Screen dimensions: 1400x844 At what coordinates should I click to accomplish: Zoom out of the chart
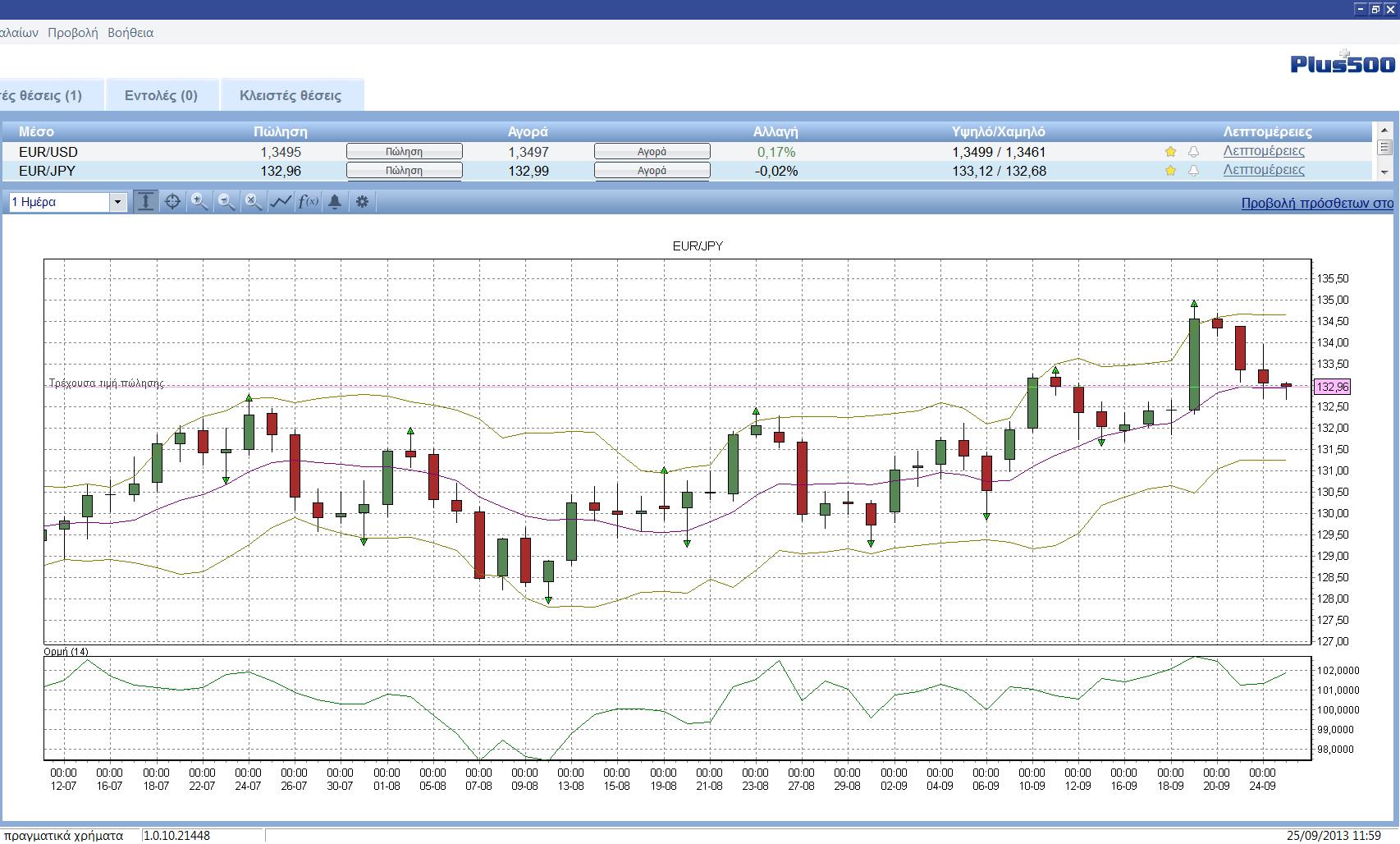226,201
